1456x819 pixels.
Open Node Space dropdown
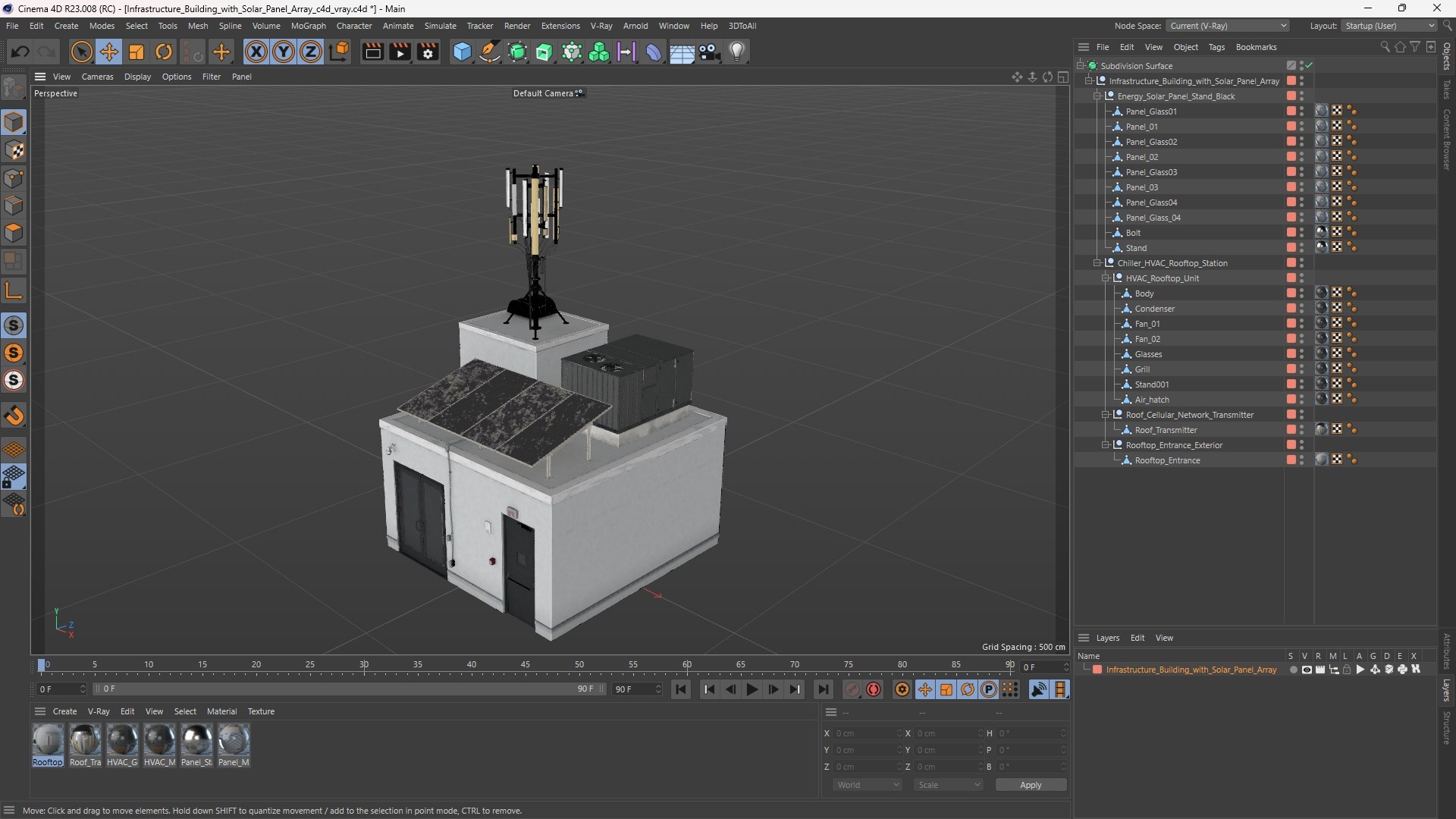click(1228, 26)
